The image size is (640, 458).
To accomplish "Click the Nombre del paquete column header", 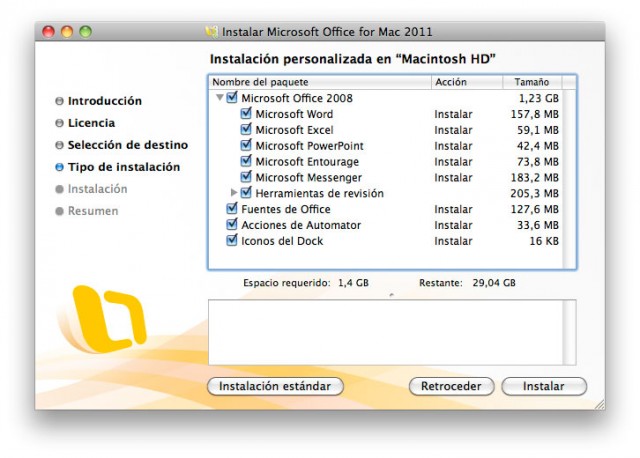I will tap(320, 82).
